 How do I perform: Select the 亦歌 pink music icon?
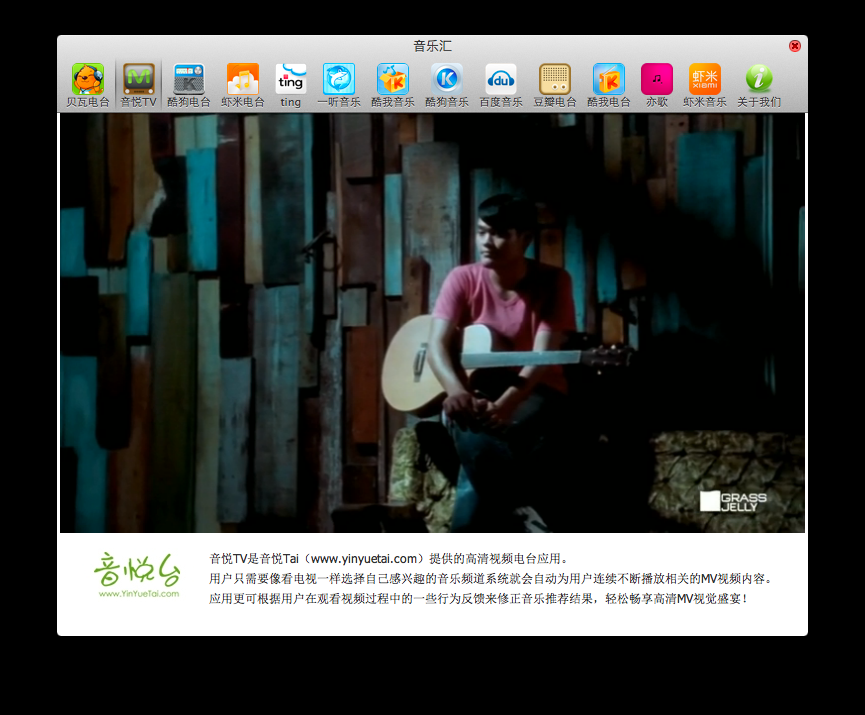pyautogui.click(x=656, y=85)
